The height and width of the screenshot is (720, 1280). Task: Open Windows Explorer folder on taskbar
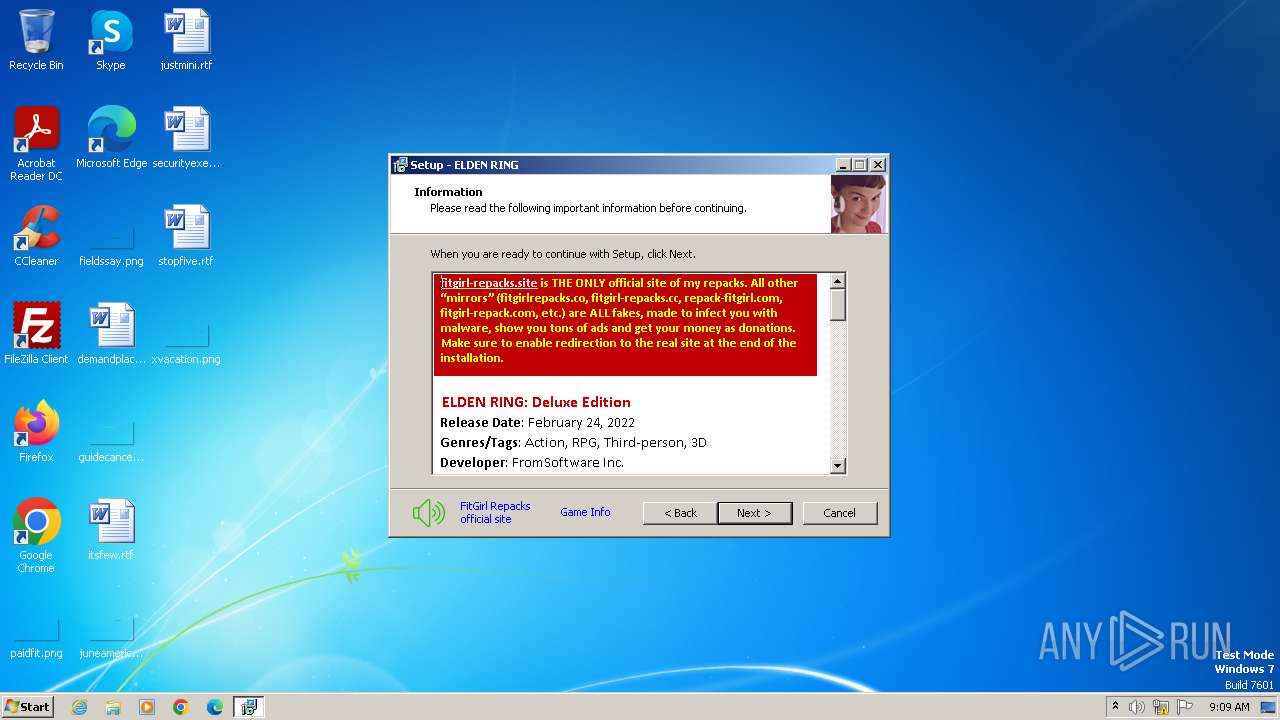pyautogui.click(x=113, y=707)
